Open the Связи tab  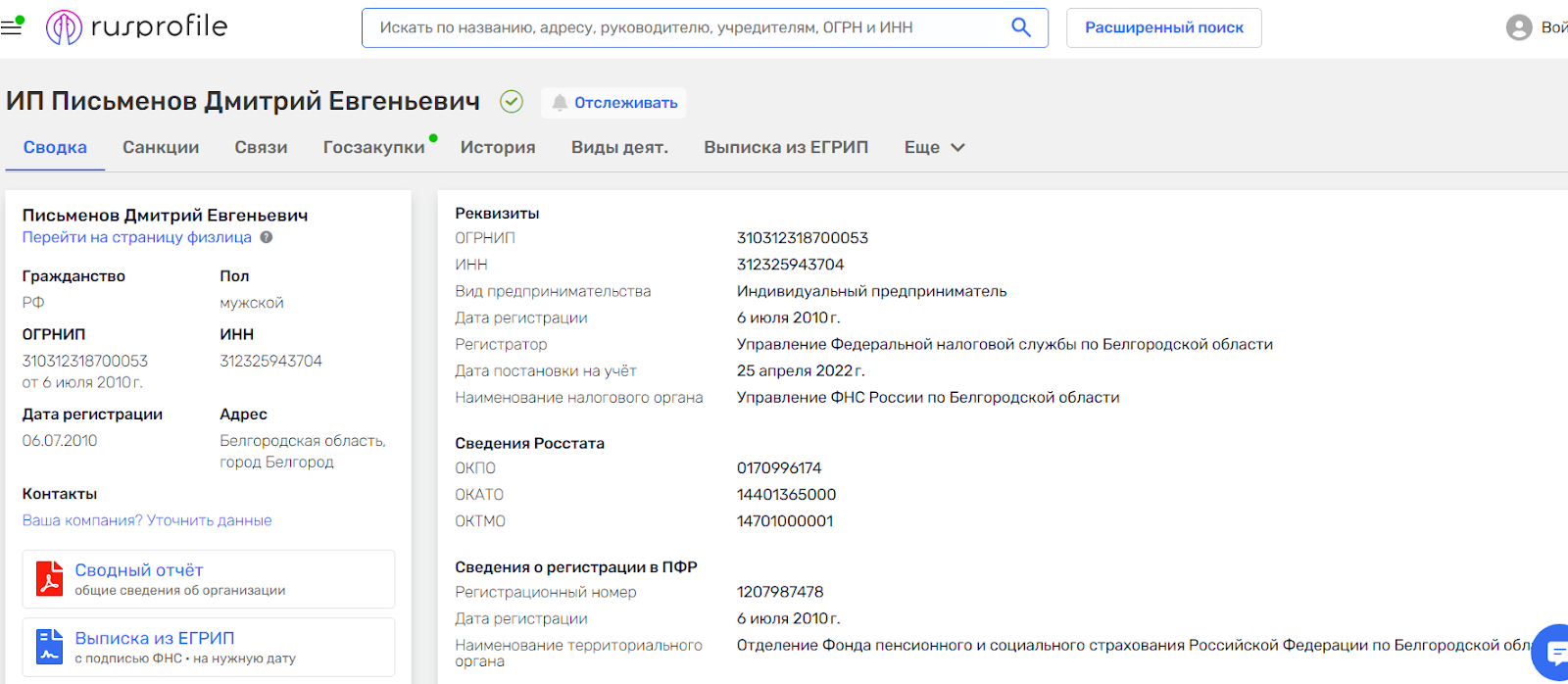tap(261, 147)
